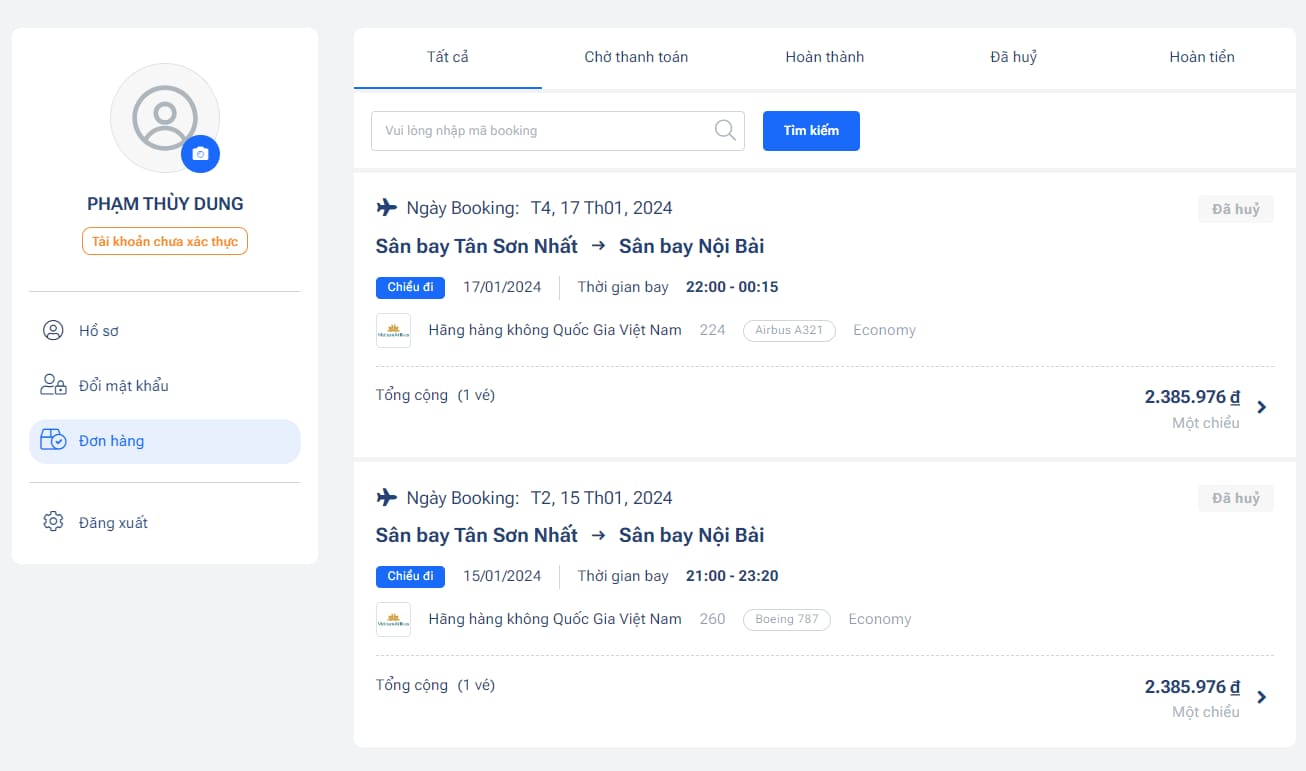This screenshot has width=1306, height=771.
Task: Click the magnifier icon in the search box
Action: 725,130
